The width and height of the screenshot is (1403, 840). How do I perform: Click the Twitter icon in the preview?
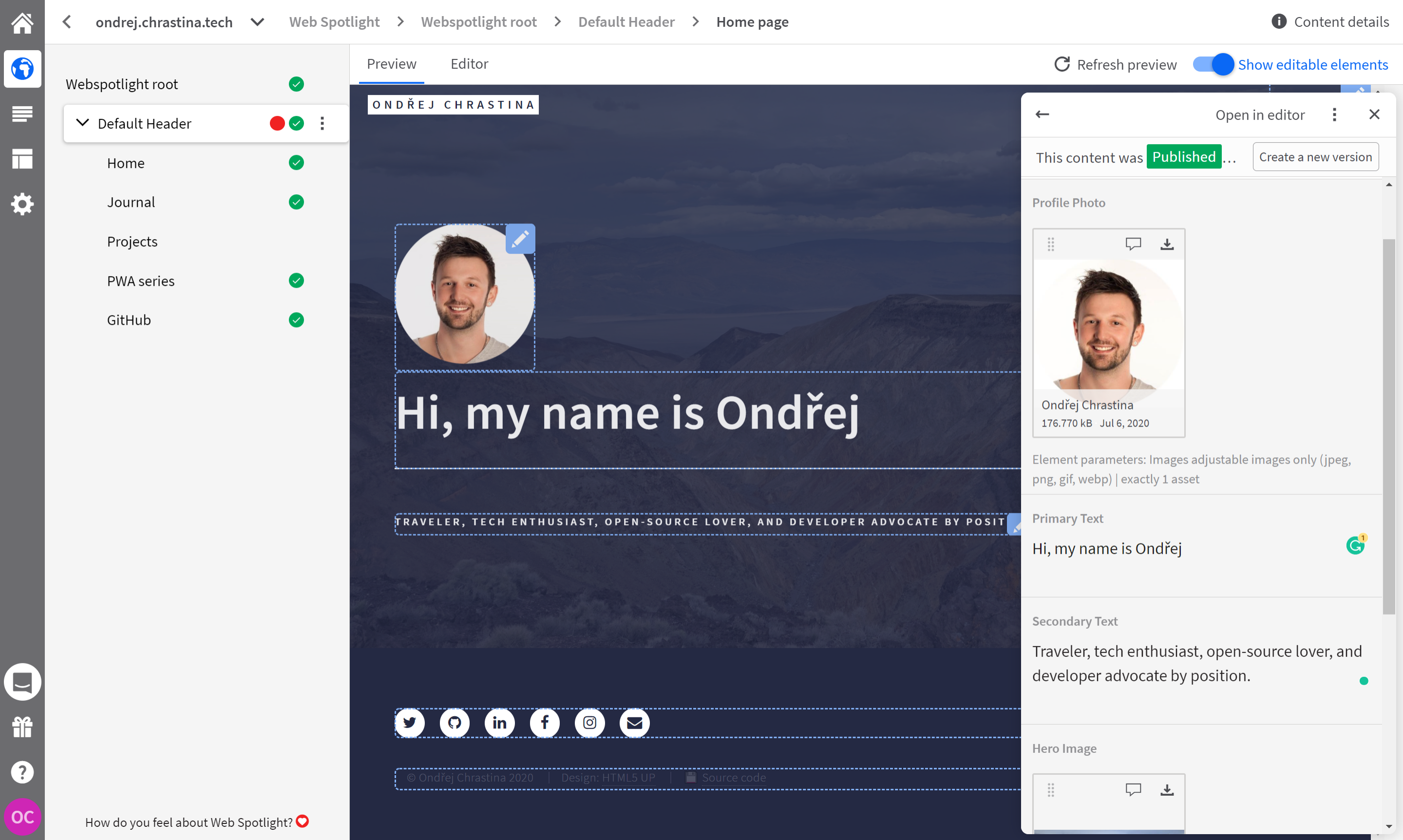pyautogui.click(x=409, y=722)
